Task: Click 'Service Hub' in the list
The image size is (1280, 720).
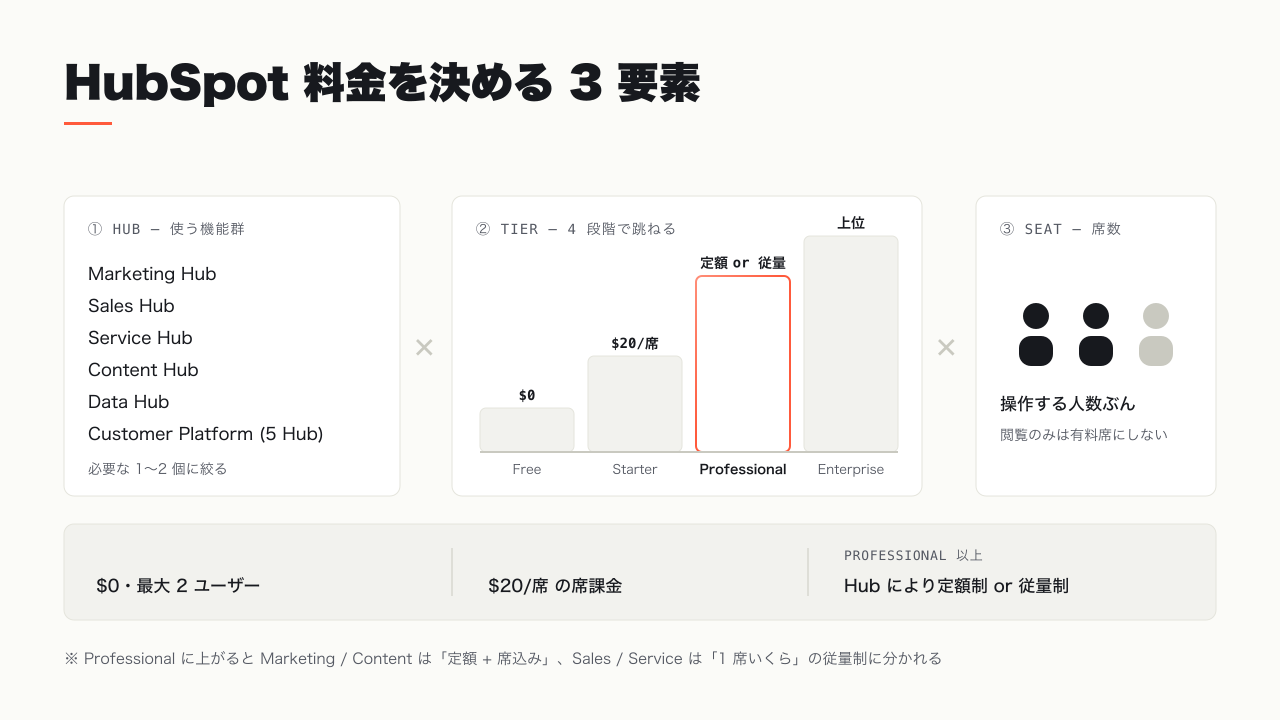Action: 140,338
